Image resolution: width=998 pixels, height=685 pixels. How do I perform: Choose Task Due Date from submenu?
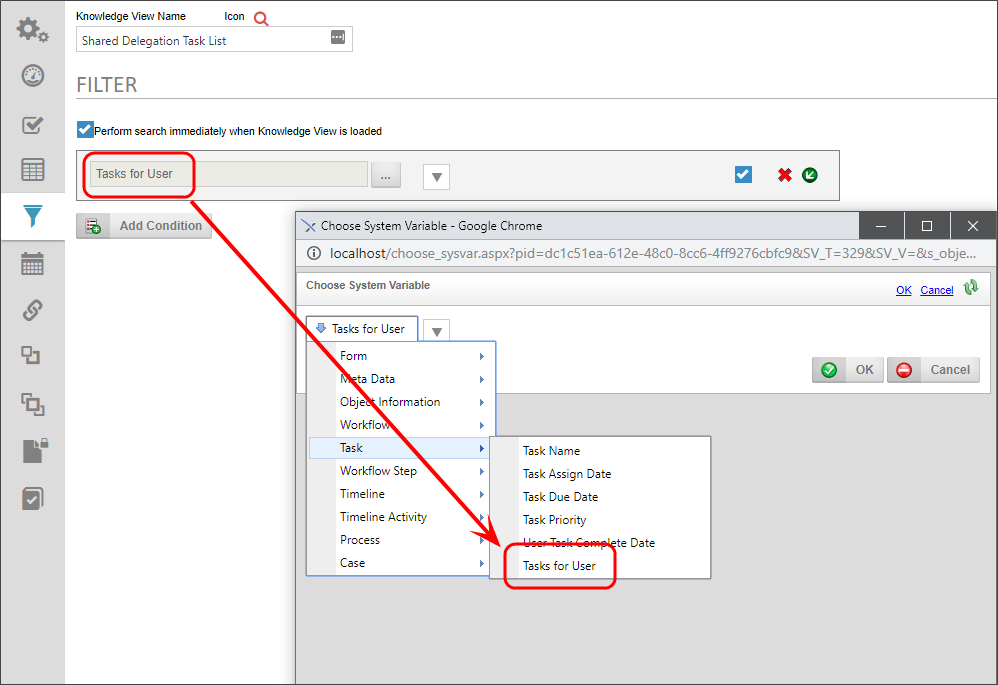pyautogui.click(x=561, y=497)
